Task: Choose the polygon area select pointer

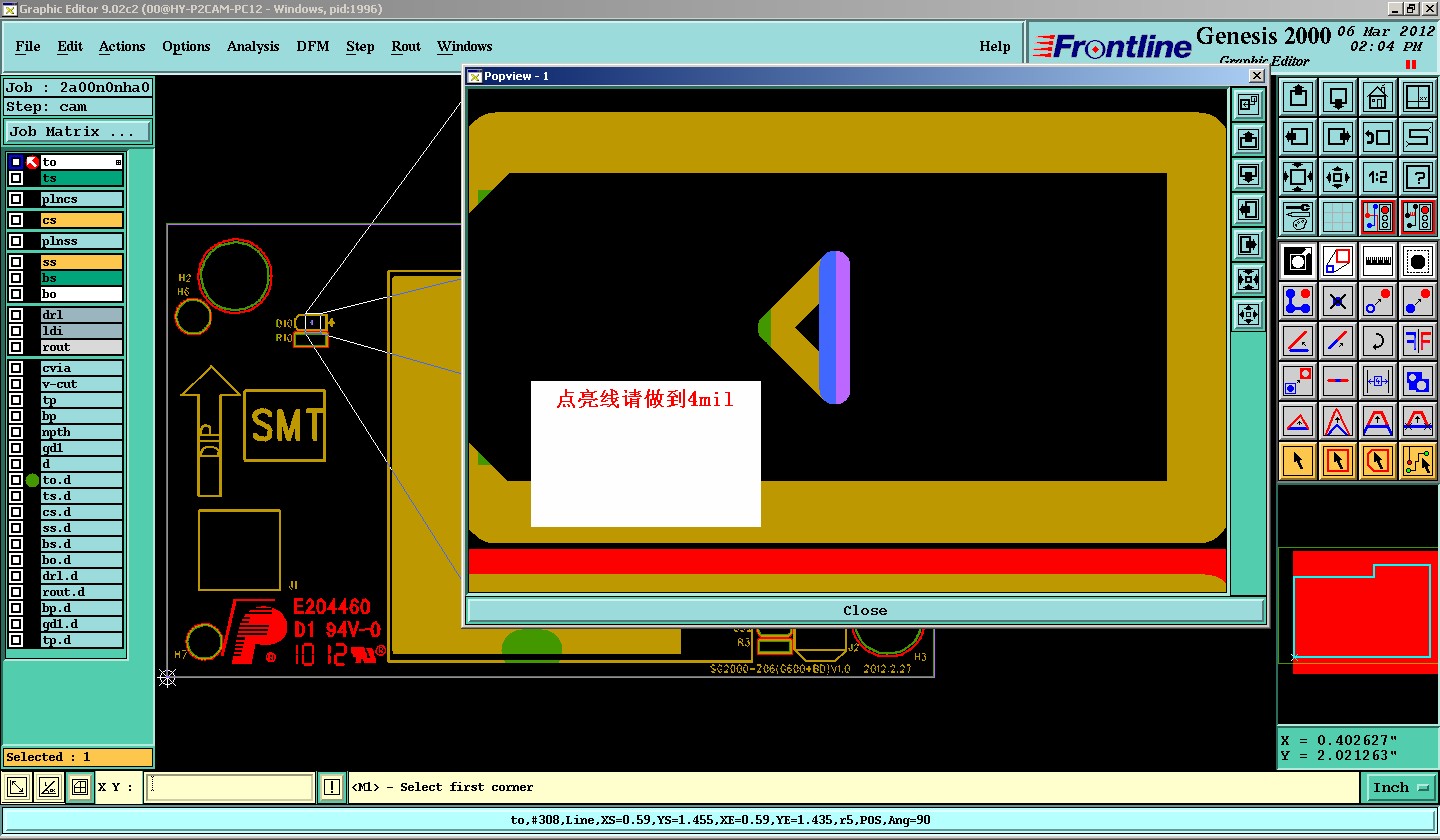Action: [1378, 461]
